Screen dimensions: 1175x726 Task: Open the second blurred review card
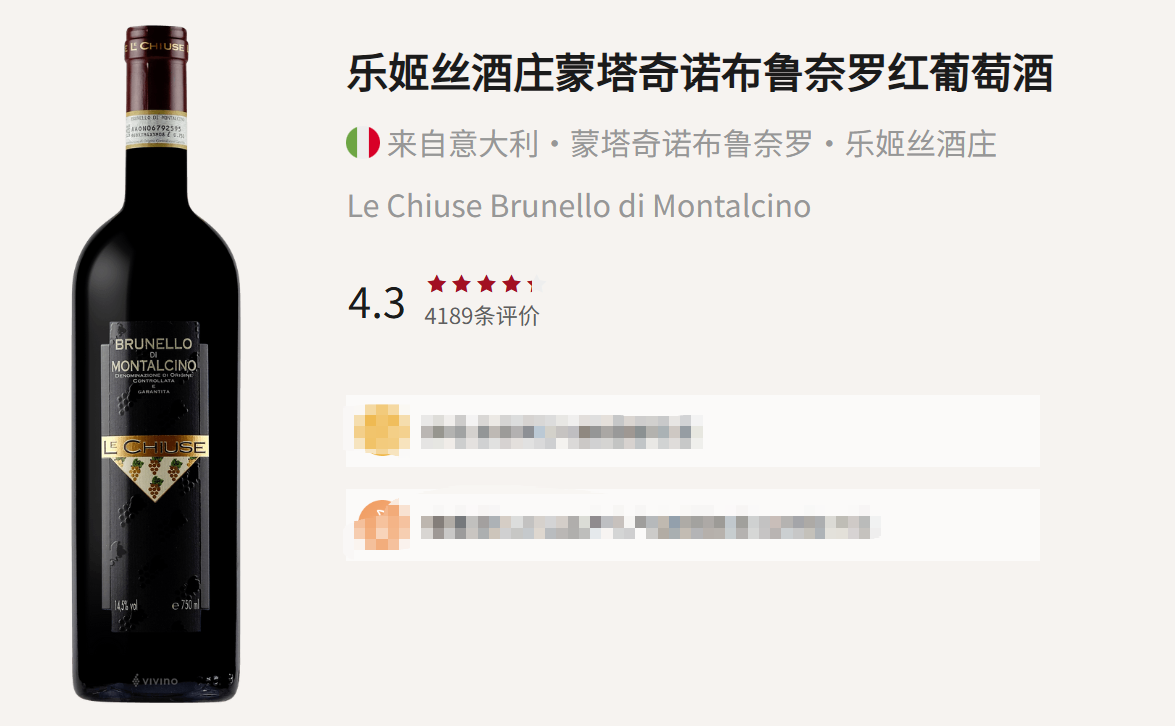[692, 525]
